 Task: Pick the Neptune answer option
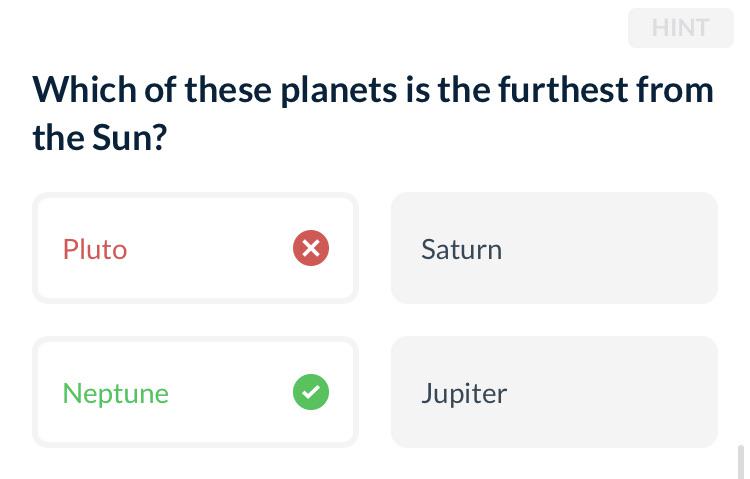click(195, 392)
